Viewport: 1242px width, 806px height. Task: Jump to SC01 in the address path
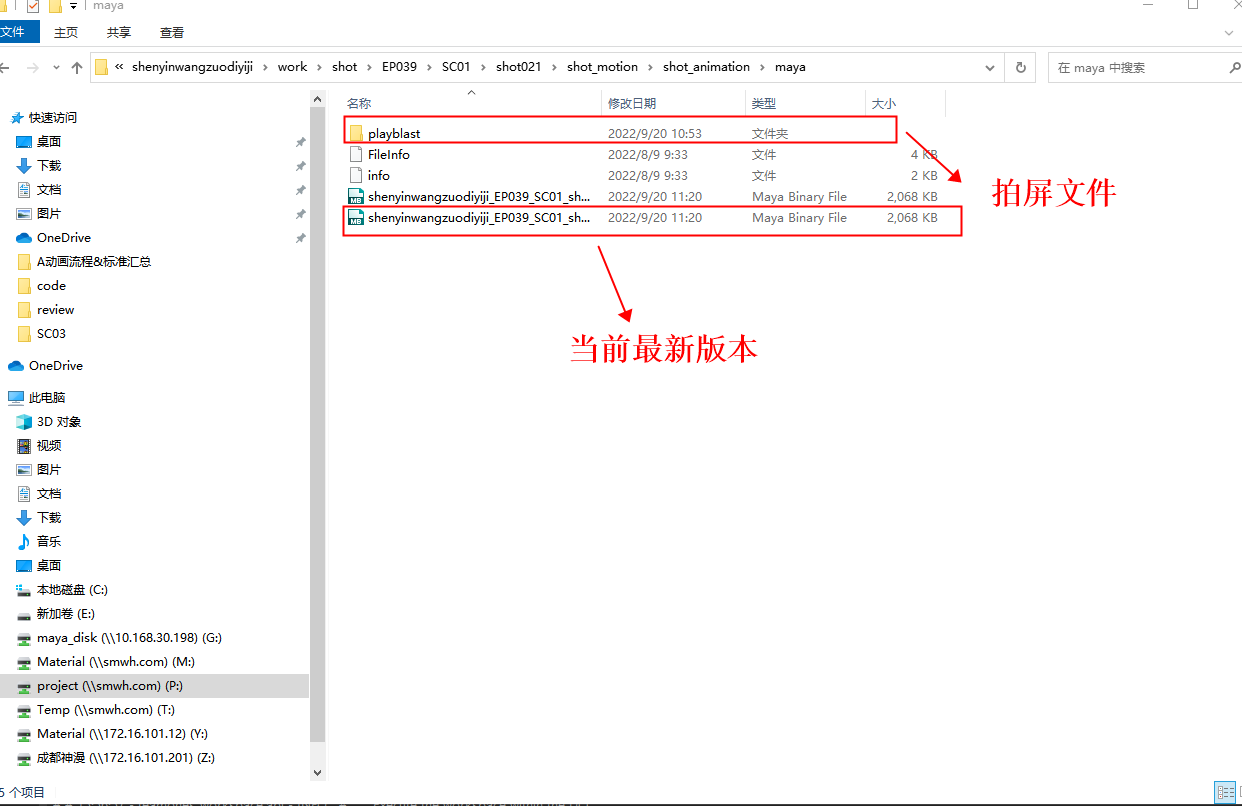(456, 67)
